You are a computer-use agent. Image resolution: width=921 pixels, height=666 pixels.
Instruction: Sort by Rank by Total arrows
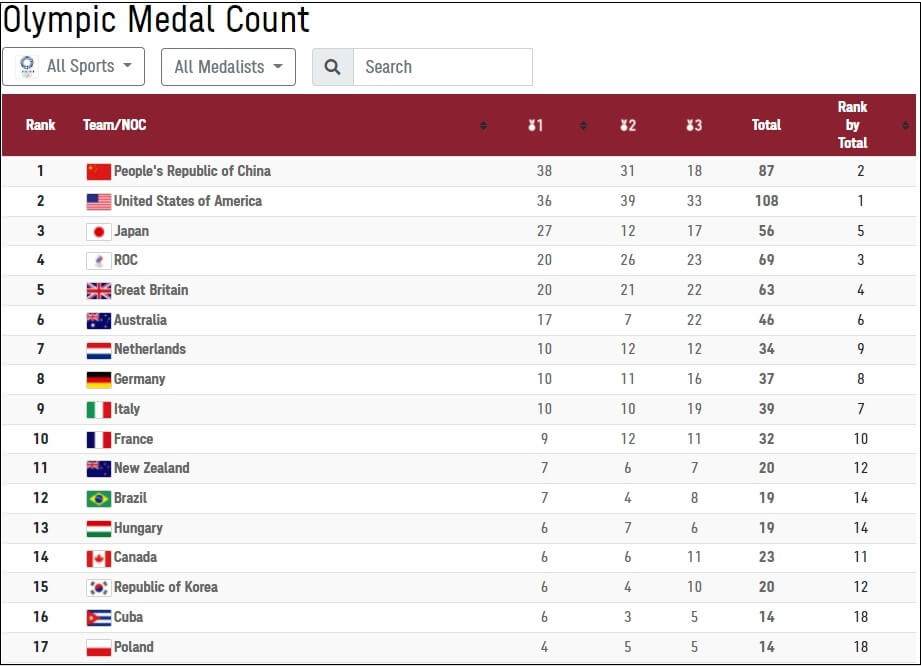coord(905,125)
